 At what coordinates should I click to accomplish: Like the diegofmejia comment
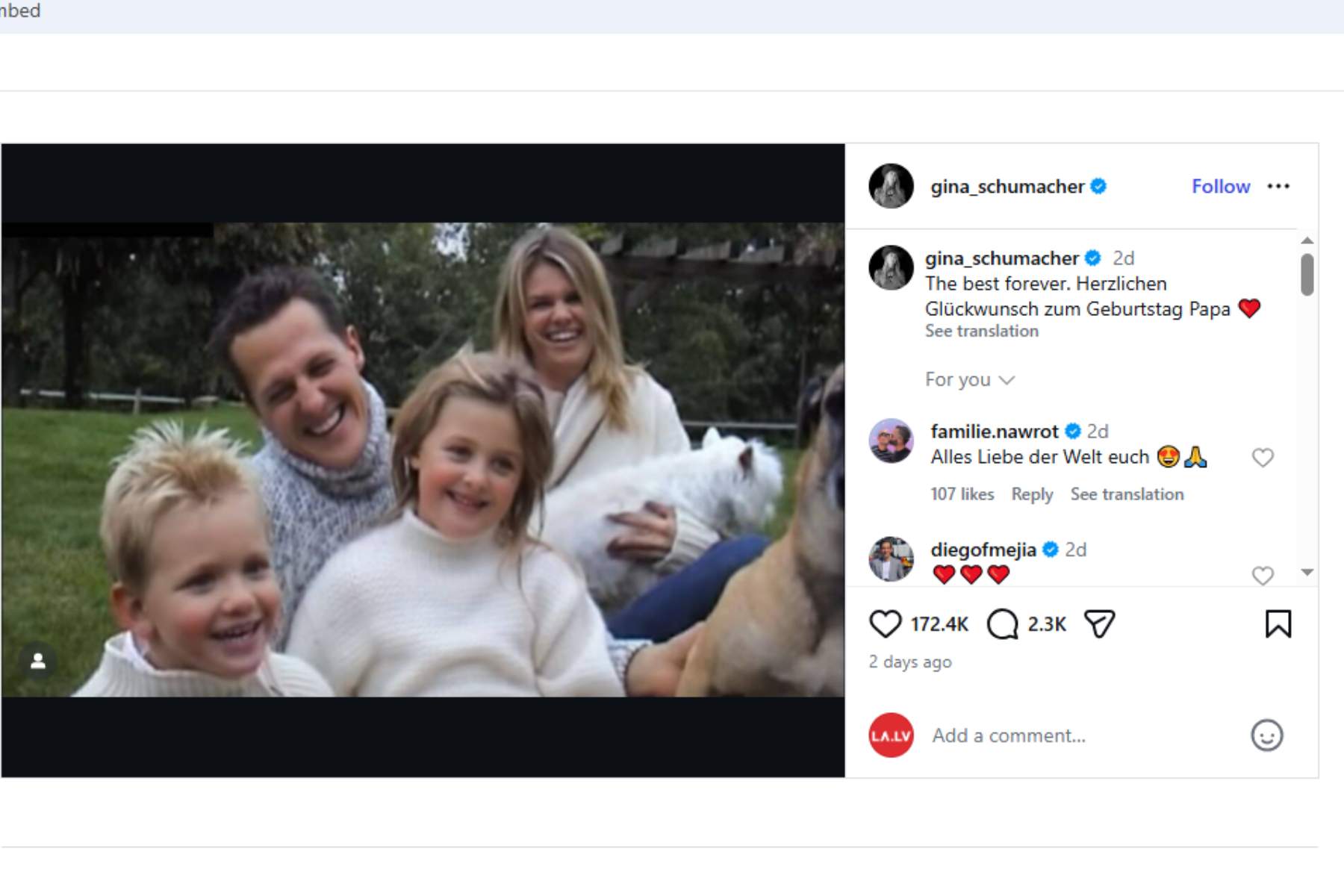pyautogui.click(x=1263, y=576)
